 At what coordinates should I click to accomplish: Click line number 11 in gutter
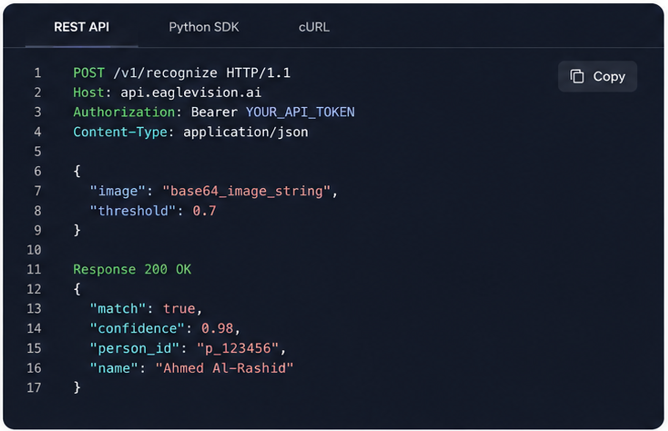34,270
